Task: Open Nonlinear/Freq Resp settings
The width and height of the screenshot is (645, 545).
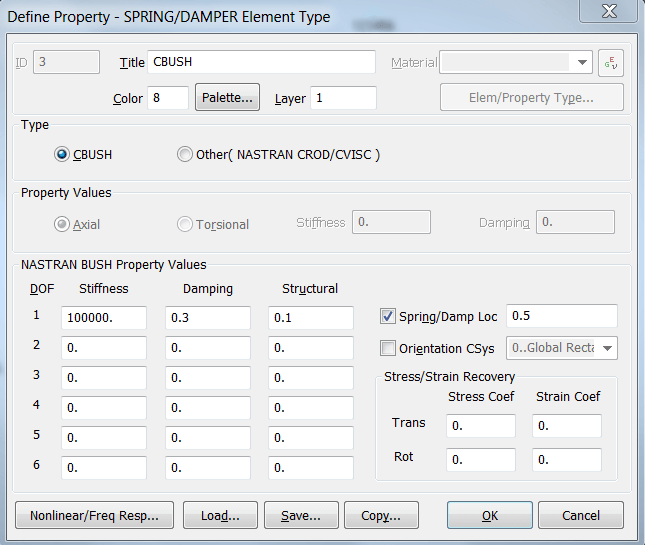Action: [x=94, y=515]
